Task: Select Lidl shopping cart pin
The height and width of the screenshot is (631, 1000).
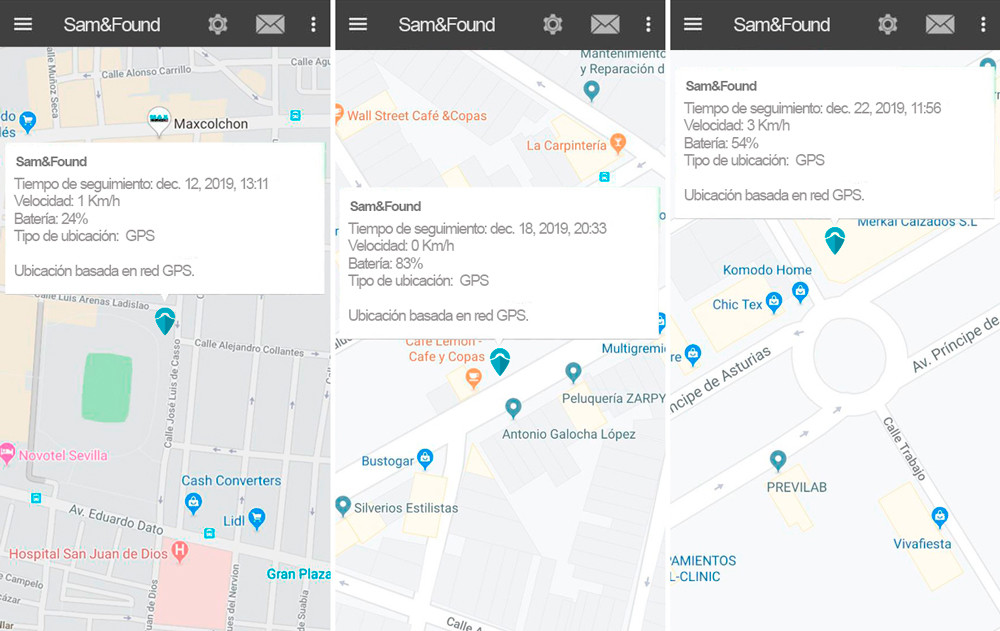Action: [256, 518]
